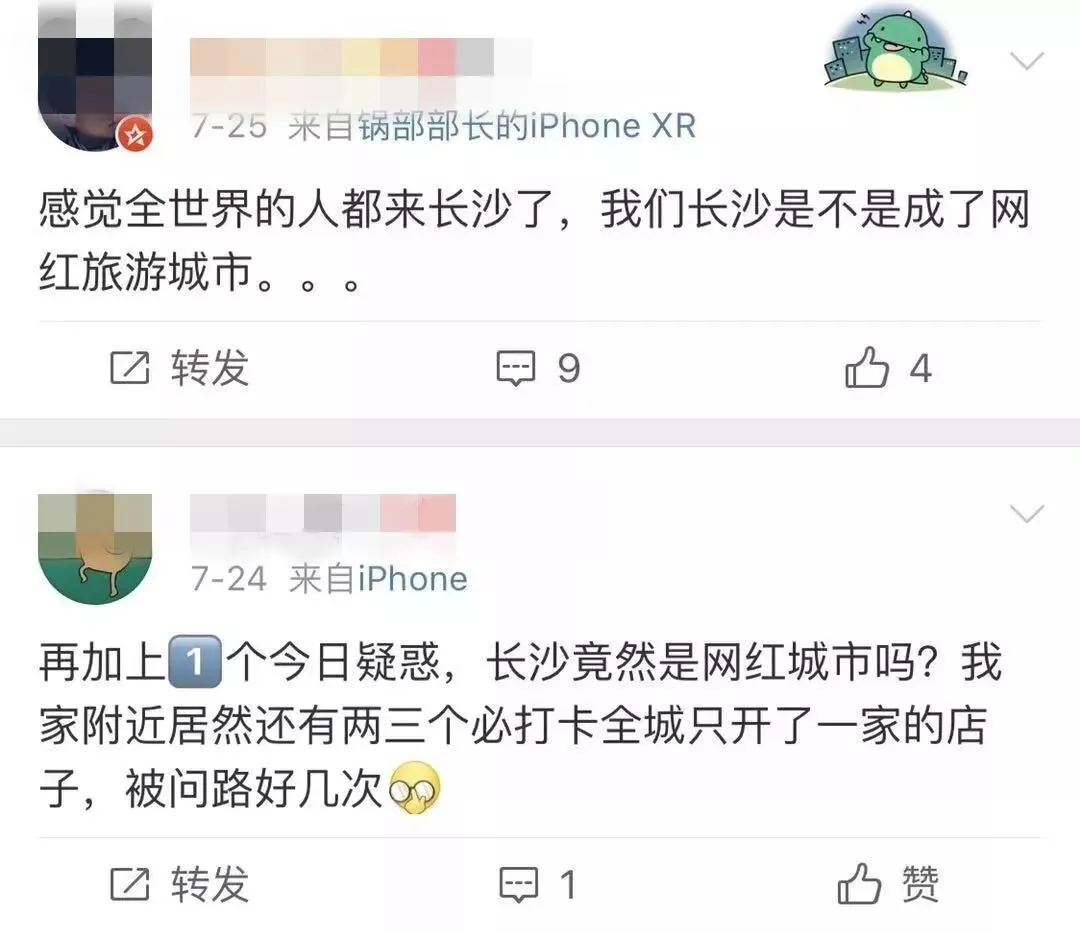
Task: Open 来自锅部部长的iPhone XR source link
Action: tap(492, 126)
